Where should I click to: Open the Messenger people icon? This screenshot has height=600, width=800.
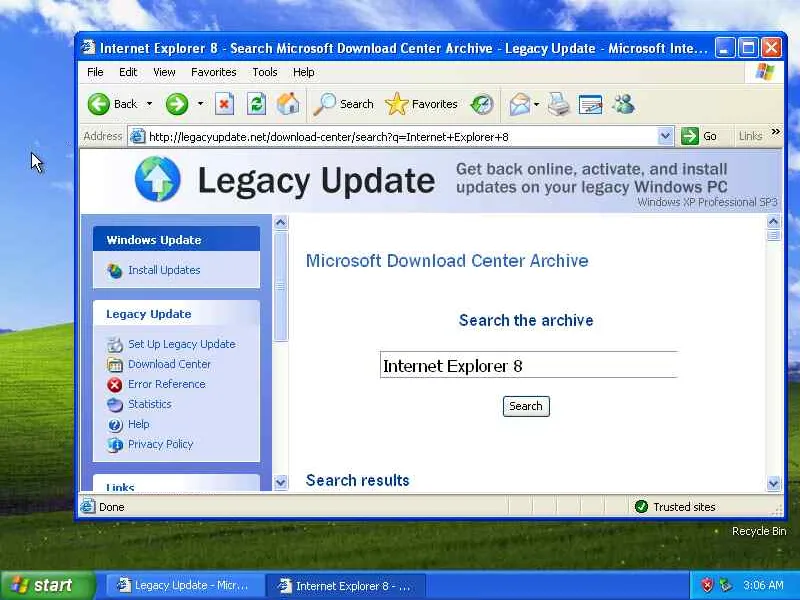click(623, 104)
